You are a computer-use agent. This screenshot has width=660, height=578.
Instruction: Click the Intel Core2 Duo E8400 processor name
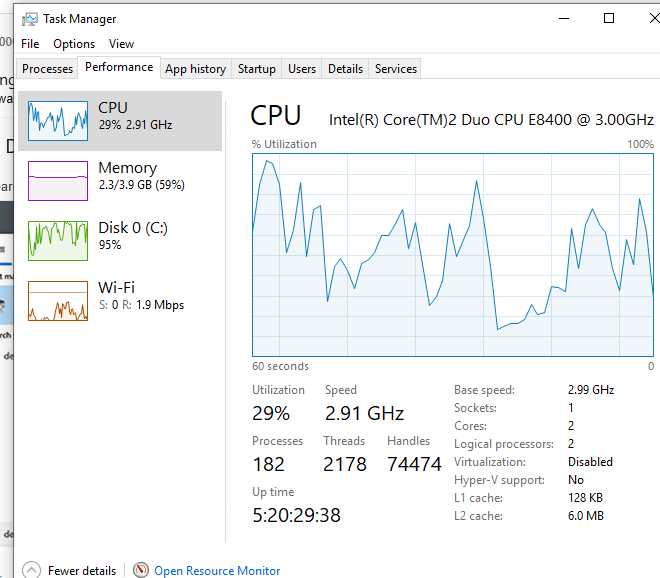pyautogui.click(x=491, y=120)
